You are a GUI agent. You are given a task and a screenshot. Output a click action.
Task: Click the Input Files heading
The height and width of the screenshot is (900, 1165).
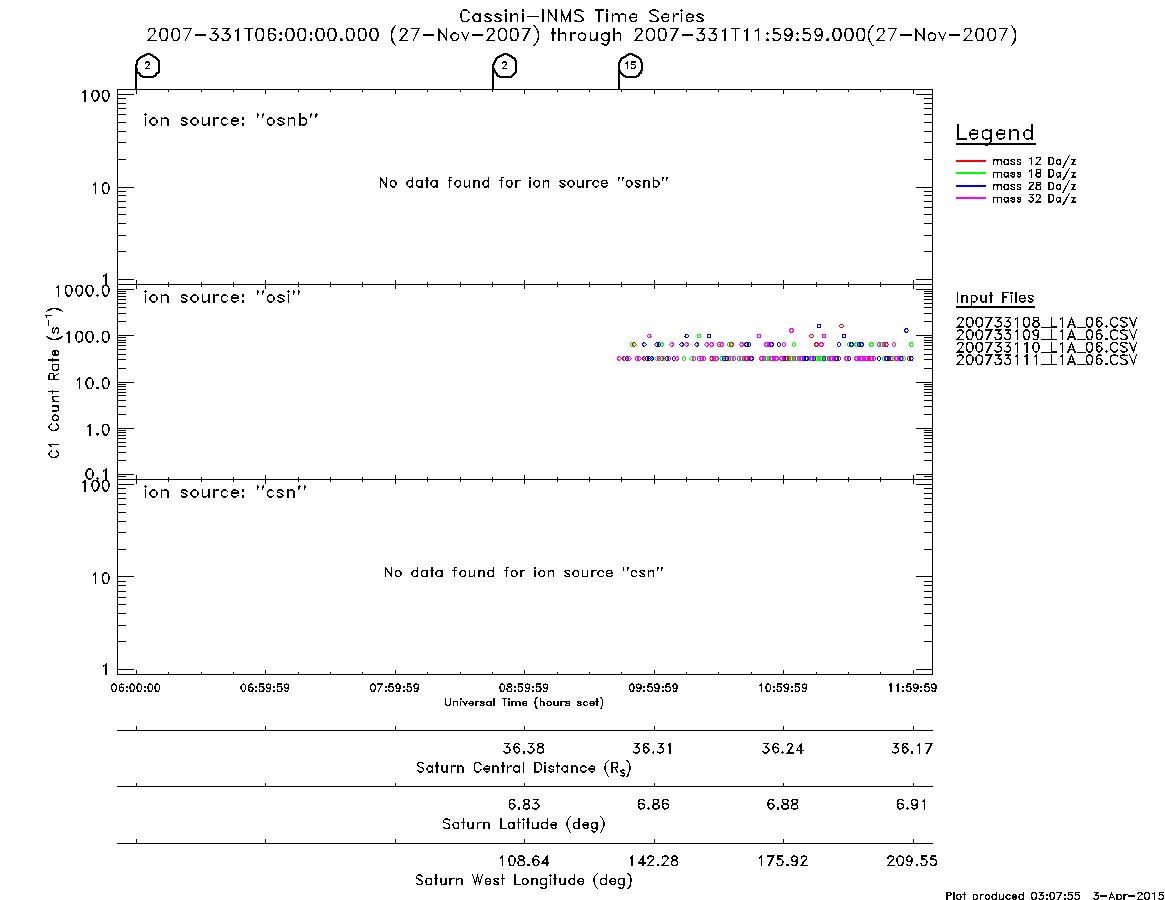point(995,298)
